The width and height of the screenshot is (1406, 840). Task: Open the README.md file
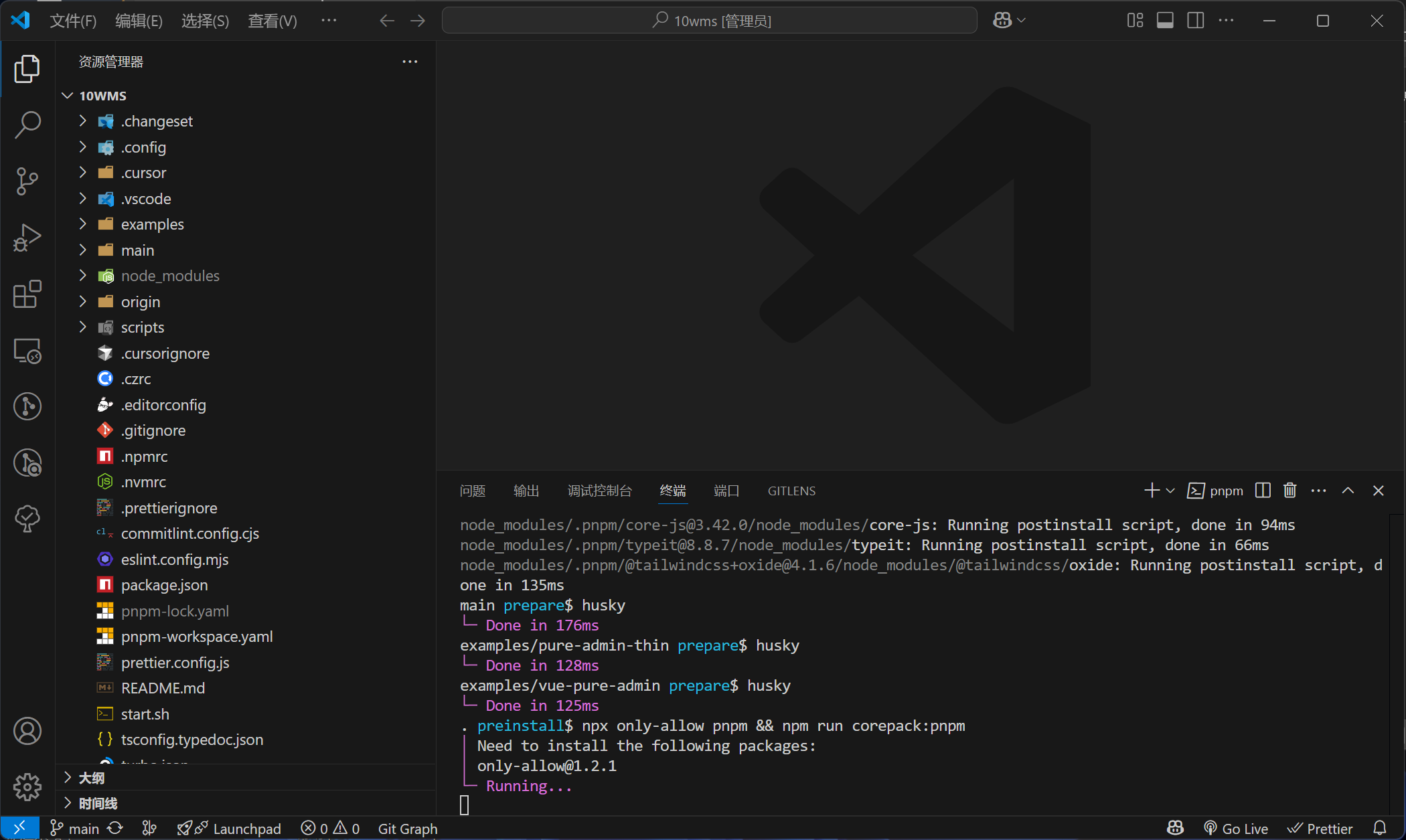(246, 688)
